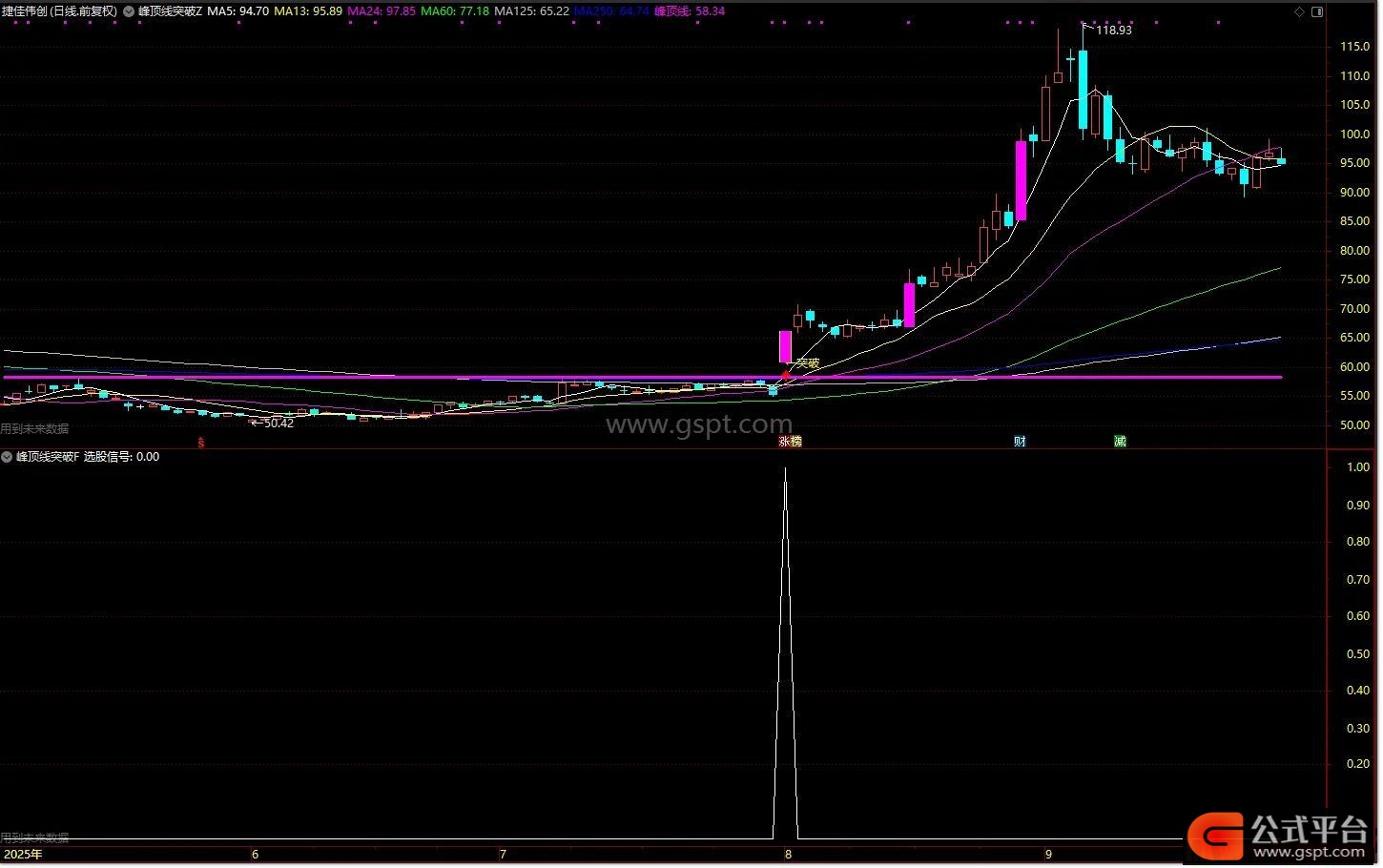This screenshot has width=1383, height=868.
Task: Open the 减 shareholding reduction marker
Action: click(x=1120, y=442)
